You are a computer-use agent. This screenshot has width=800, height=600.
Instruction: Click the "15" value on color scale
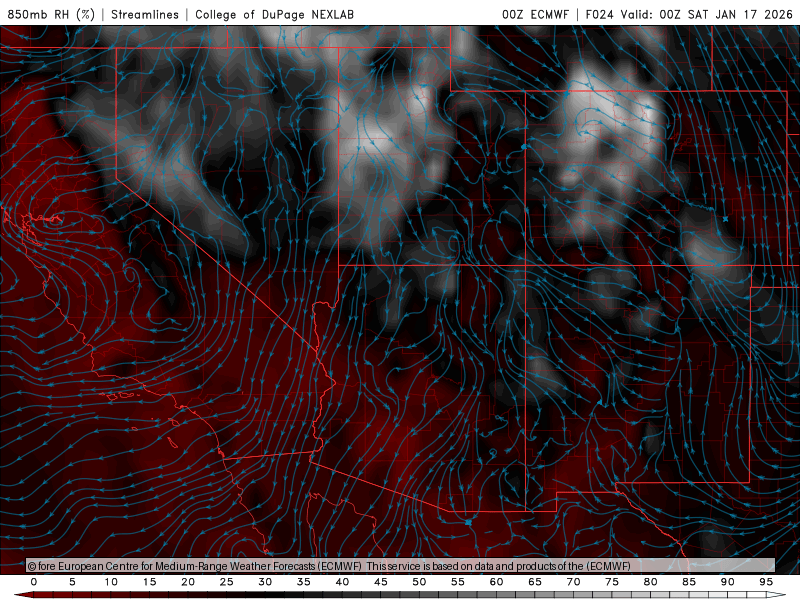tap(149, 582)
